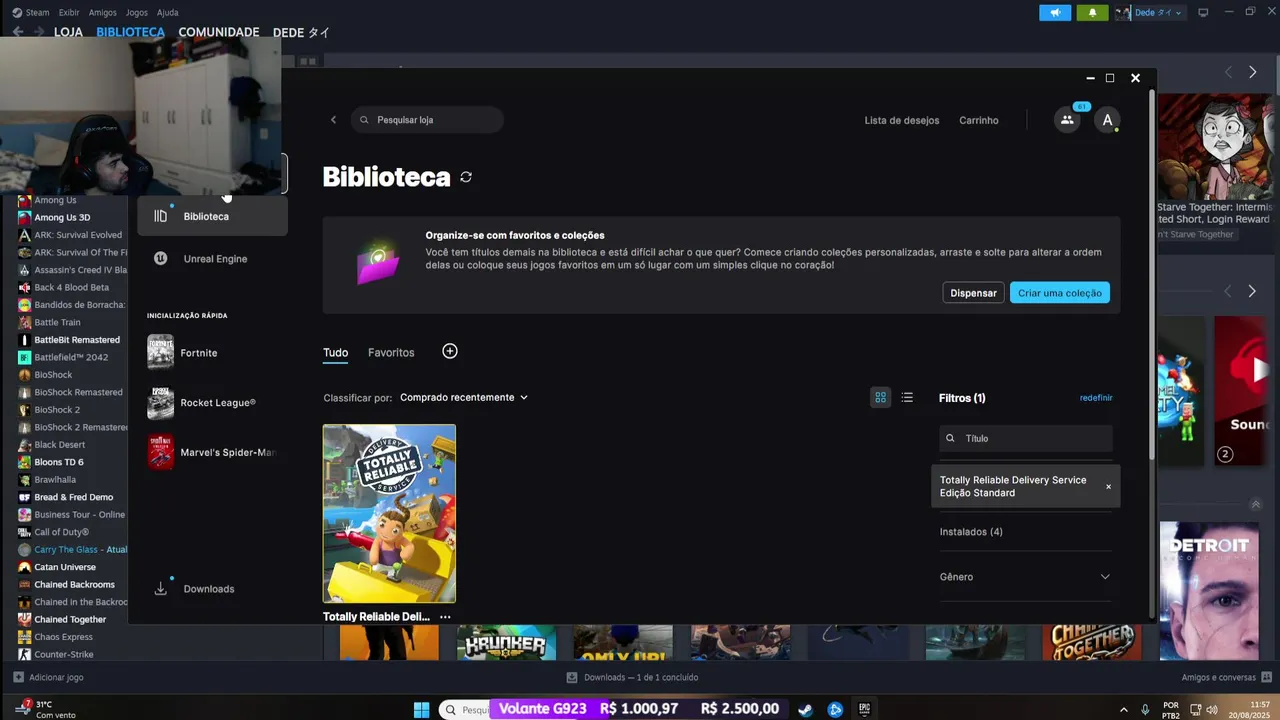
Task: Switch library to grid view
Action: click(x=880, y=398)
